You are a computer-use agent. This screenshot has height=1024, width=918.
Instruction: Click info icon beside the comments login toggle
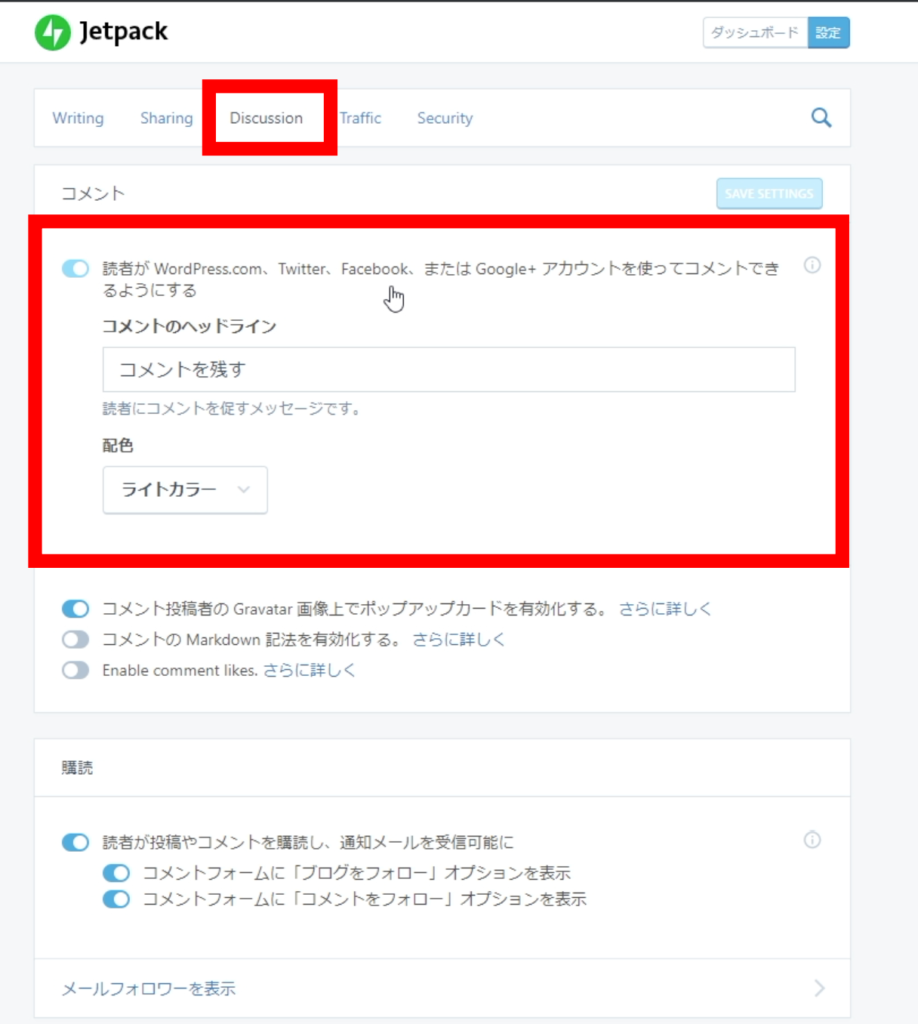(812, 265)
